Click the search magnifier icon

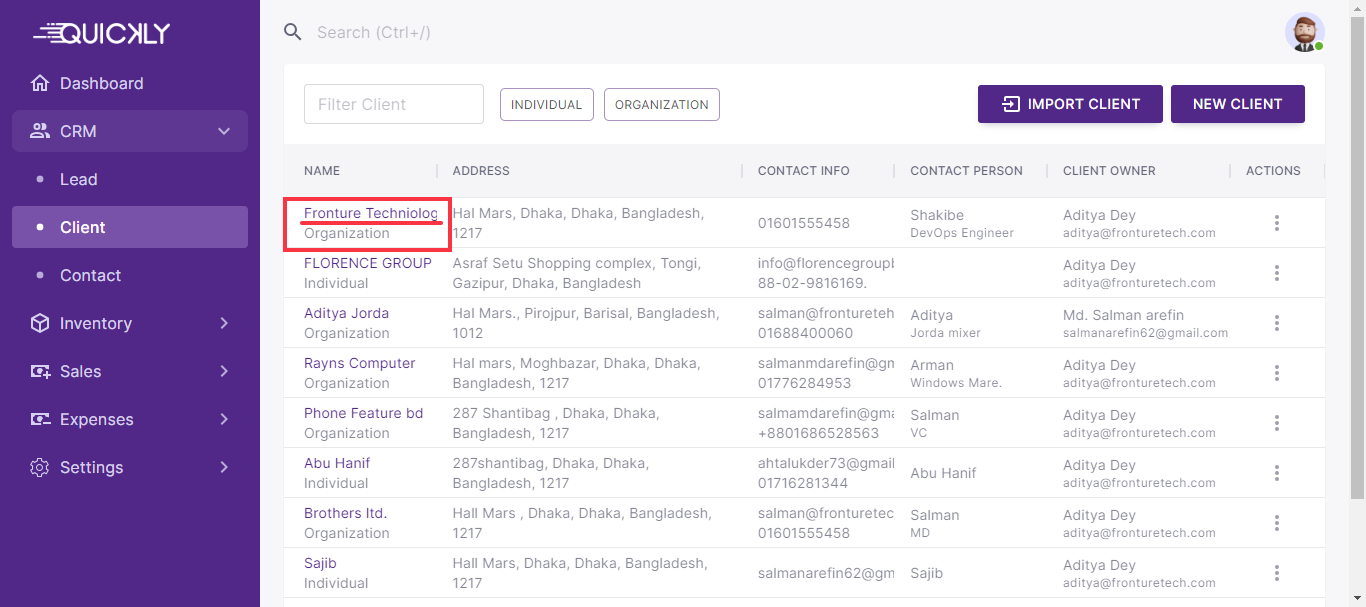[x=292, y=32]
